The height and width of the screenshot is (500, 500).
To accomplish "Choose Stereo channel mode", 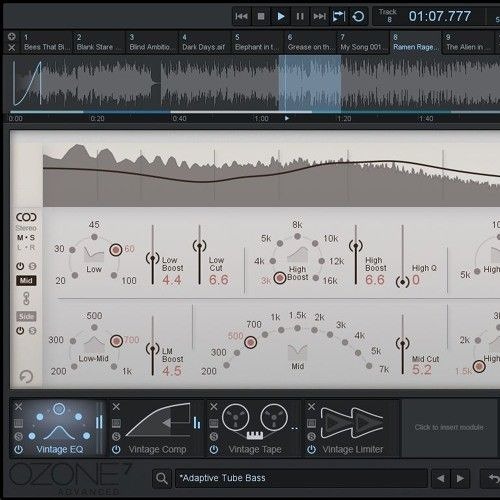I will click(x=26, y=228).
